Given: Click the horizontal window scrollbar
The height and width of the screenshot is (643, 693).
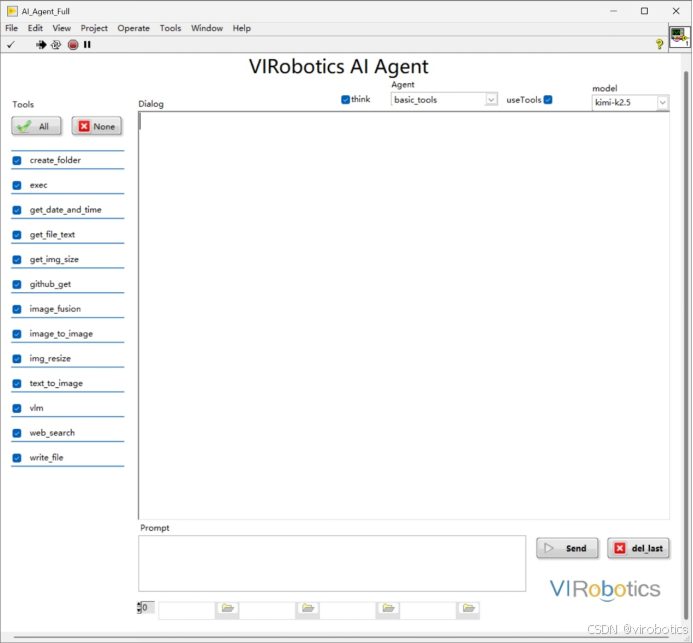Looking at the screenshot, I should click(340, 638).
